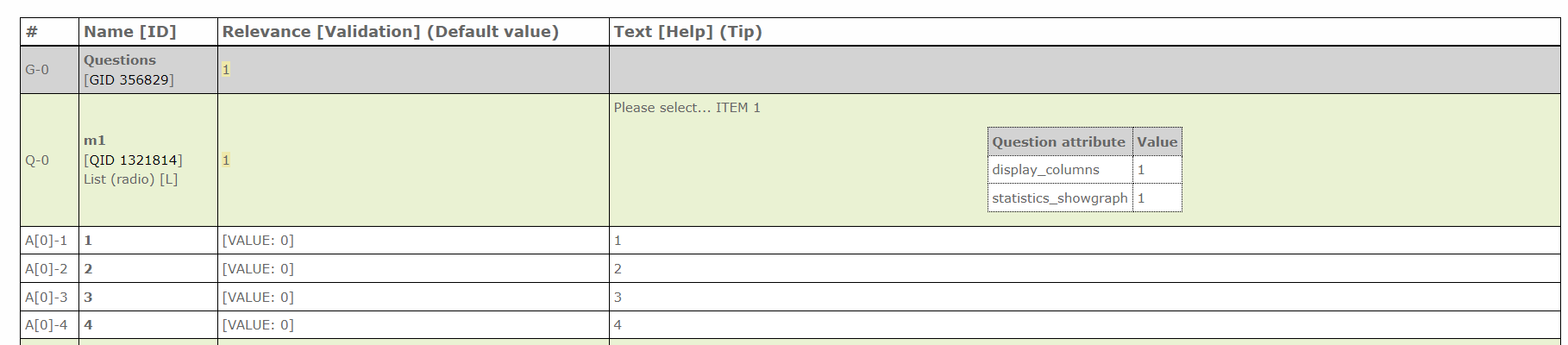Image resolution: width=1568 pixels, height=345 pixels.
Task: Open the GID 356829 group link
Action: 129,80
